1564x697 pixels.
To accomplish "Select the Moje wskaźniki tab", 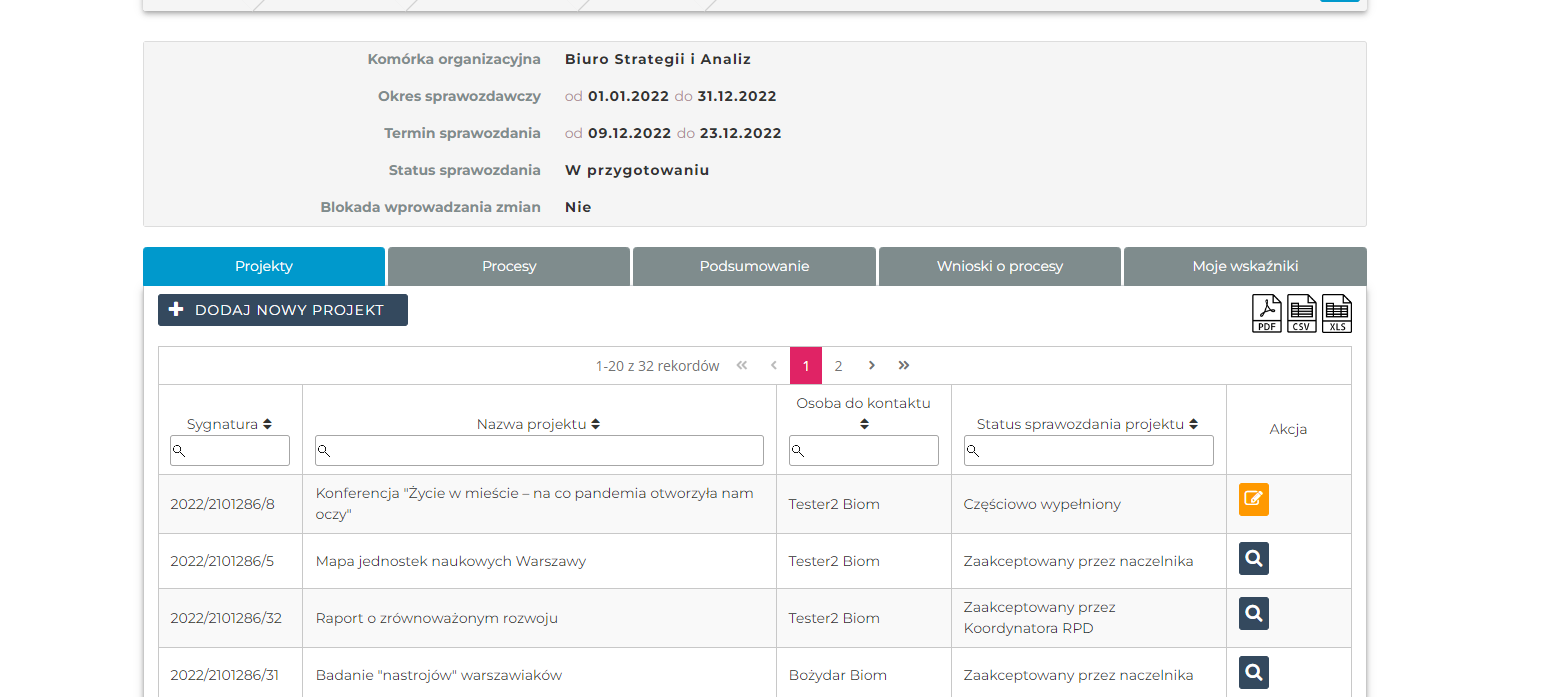I will point(1245,267).
